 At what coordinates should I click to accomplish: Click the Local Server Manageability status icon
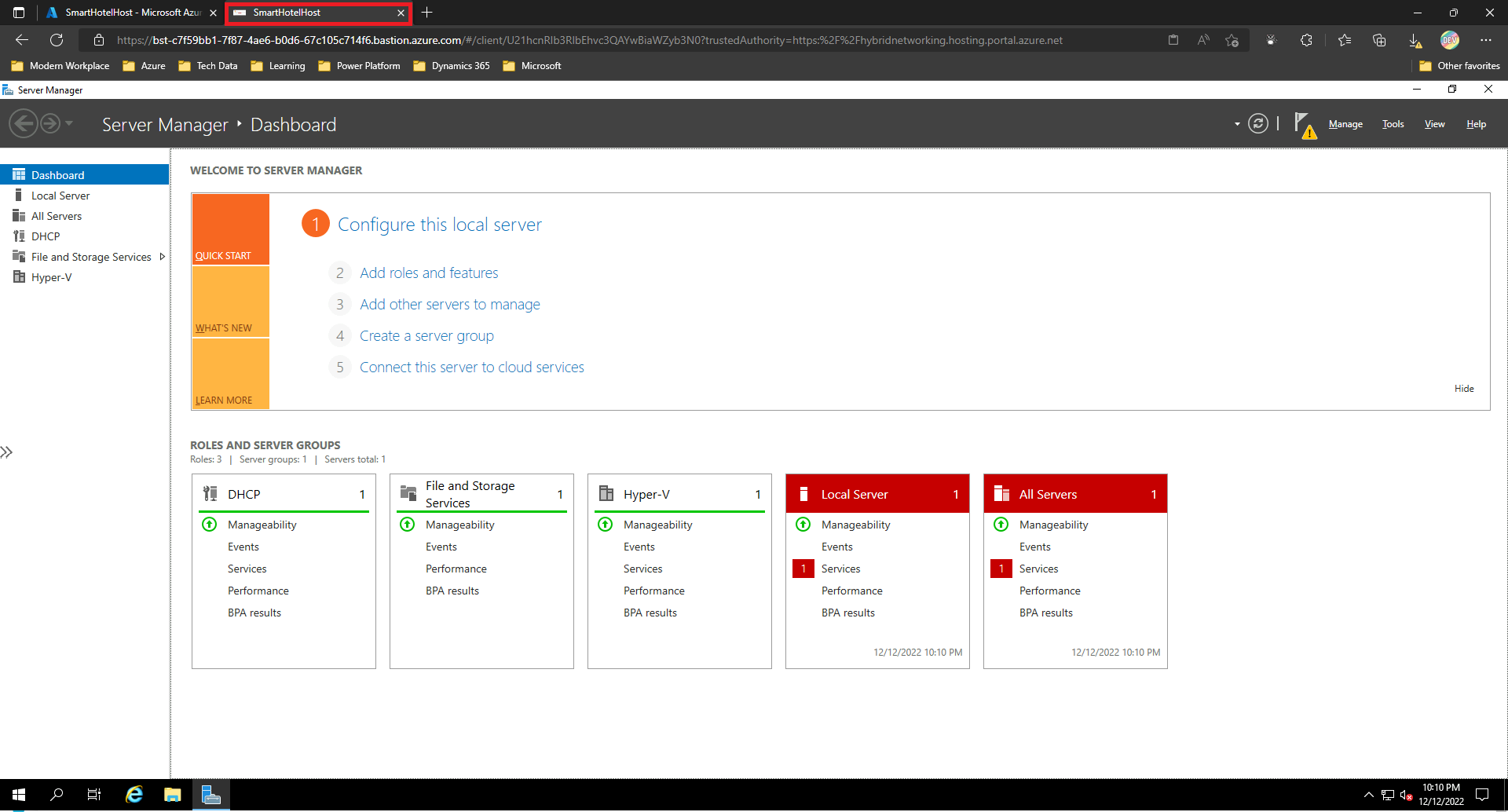tap(803, 525)
